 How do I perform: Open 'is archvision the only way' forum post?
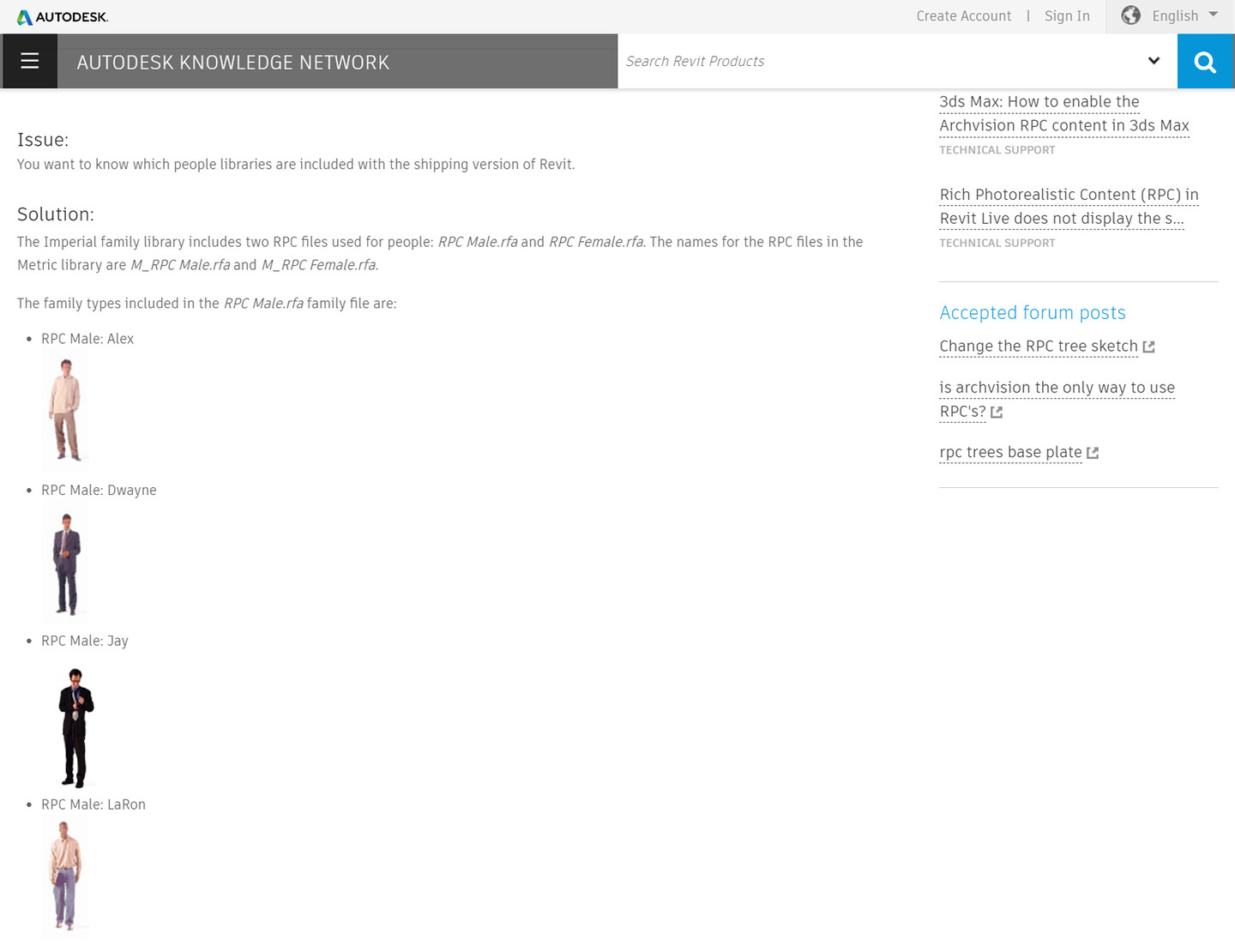point(1057,388)
